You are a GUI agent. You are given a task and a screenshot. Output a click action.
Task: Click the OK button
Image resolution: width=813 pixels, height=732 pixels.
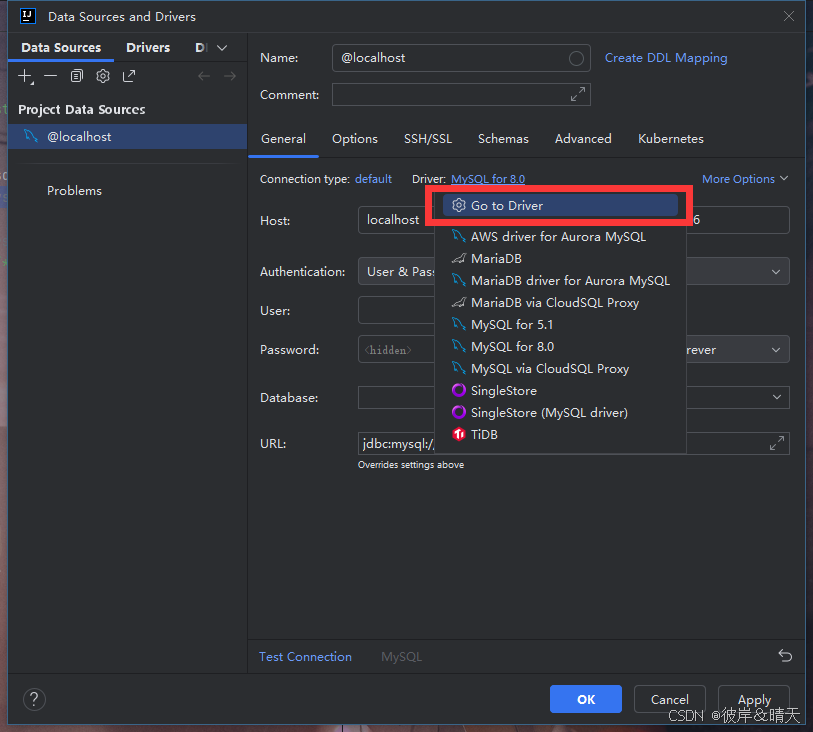586,699
